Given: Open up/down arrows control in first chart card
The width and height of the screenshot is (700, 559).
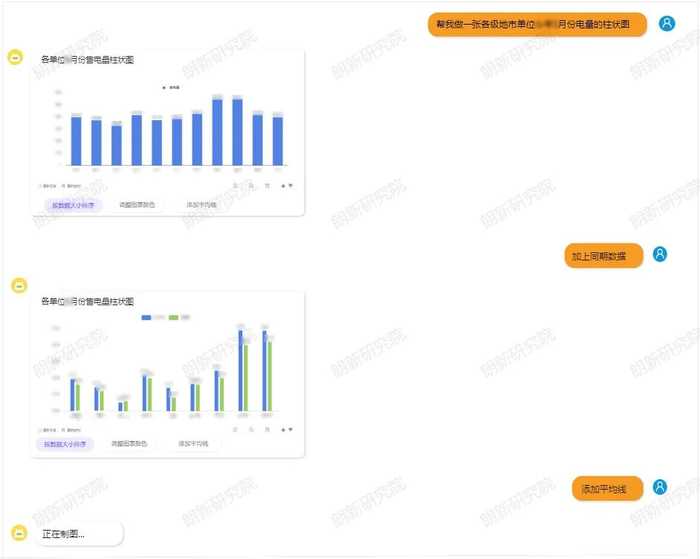Looking at the screenshot, I should tap(286, 185).
